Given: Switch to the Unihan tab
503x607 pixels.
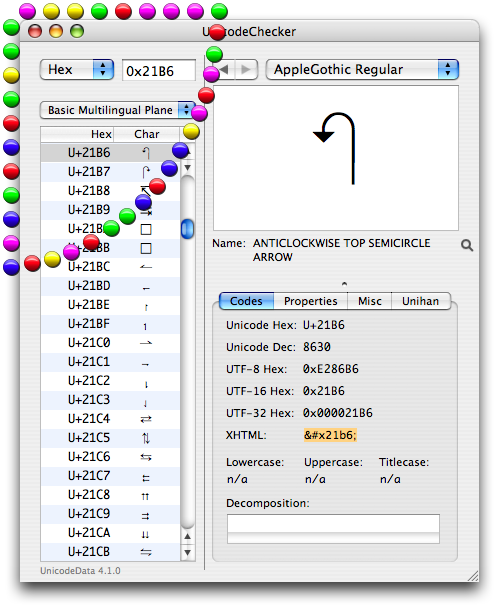Looking at the screenshot, I should 421,301.
